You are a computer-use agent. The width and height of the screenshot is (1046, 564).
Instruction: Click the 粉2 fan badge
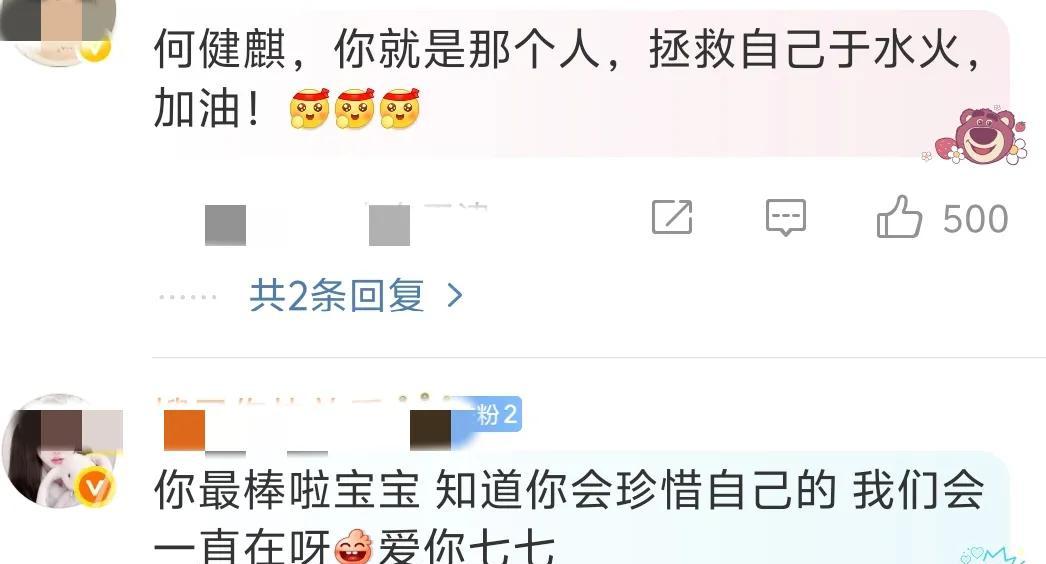tap(496, 414)
